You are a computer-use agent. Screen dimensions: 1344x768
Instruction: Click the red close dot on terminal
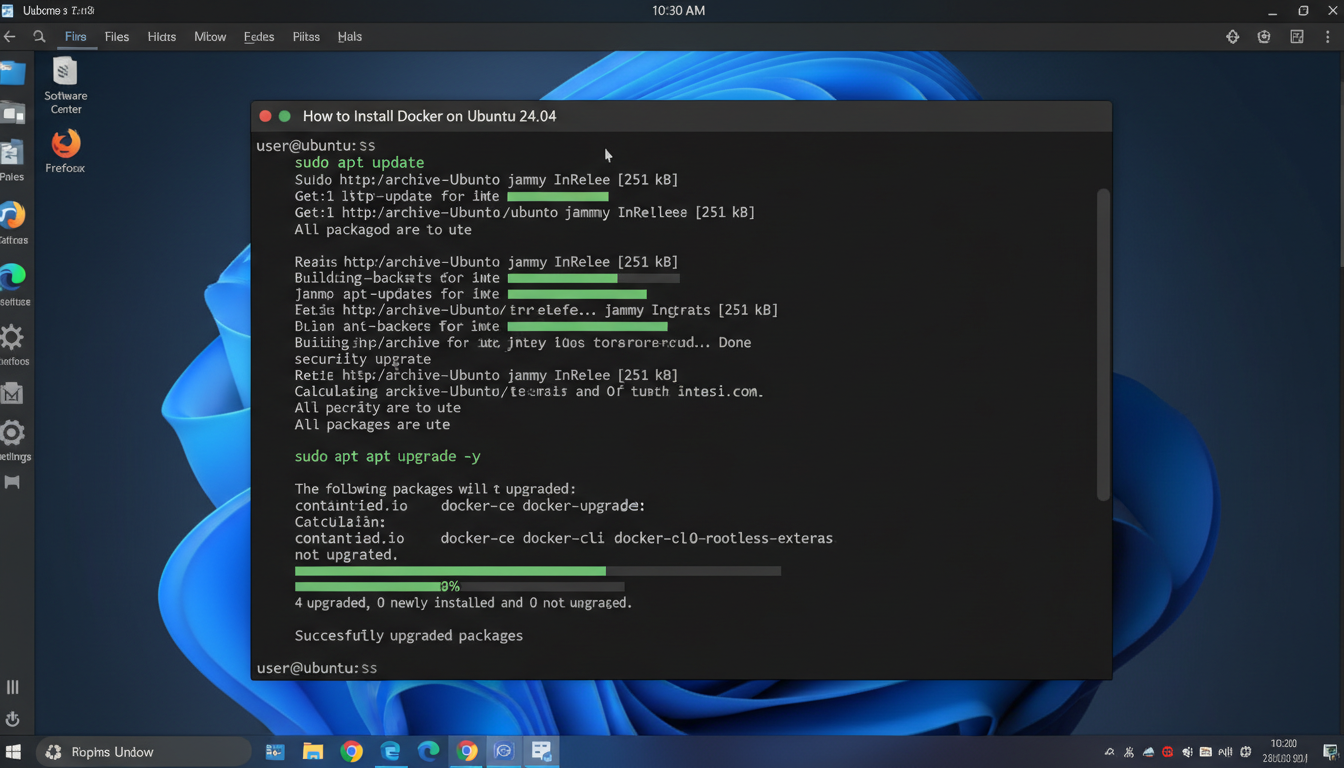pyautogui.click(x=265, y=116)
